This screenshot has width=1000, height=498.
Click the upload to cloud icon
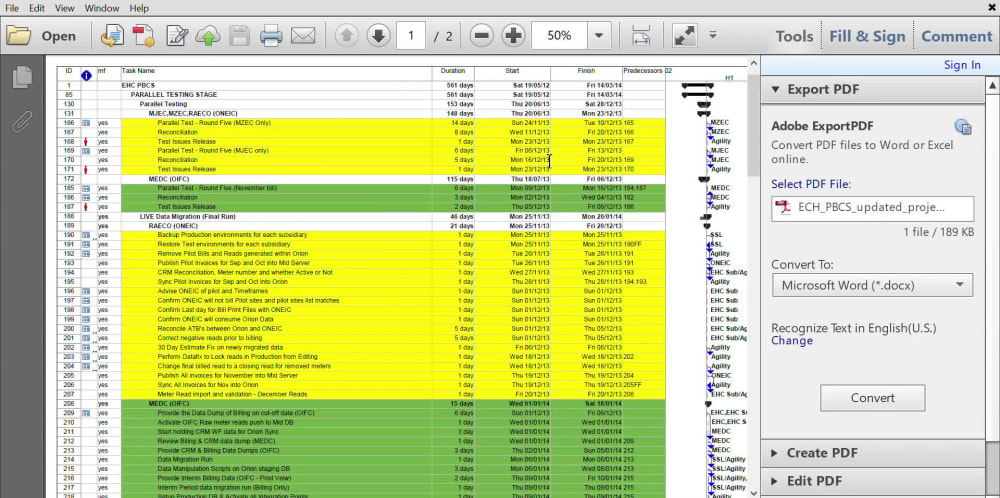coord(208,36)
